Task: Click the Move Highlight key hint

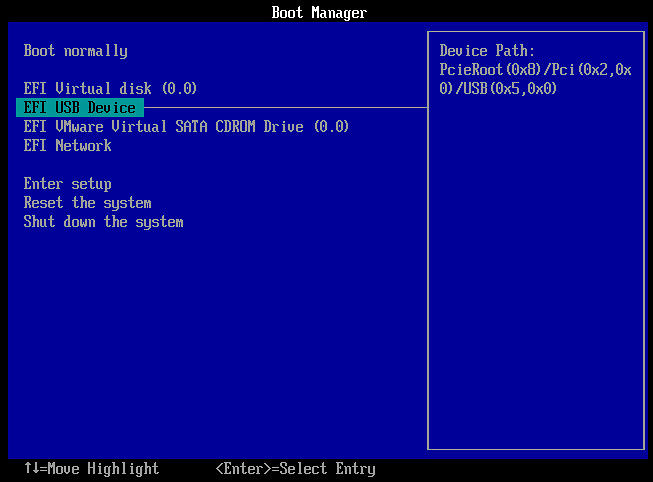Action: [92, 469]
